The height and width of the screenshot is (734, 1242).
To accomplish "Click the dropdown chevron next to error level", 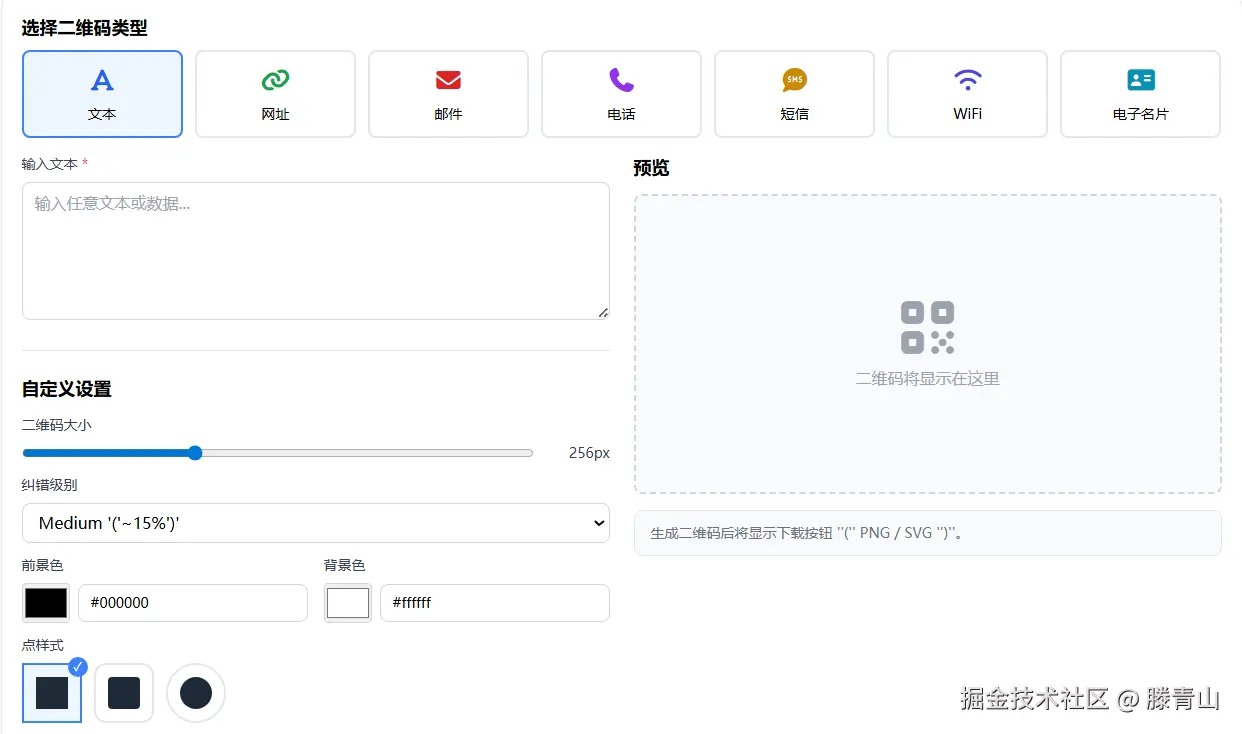I will pyautogui.click(x=598, y=523).
